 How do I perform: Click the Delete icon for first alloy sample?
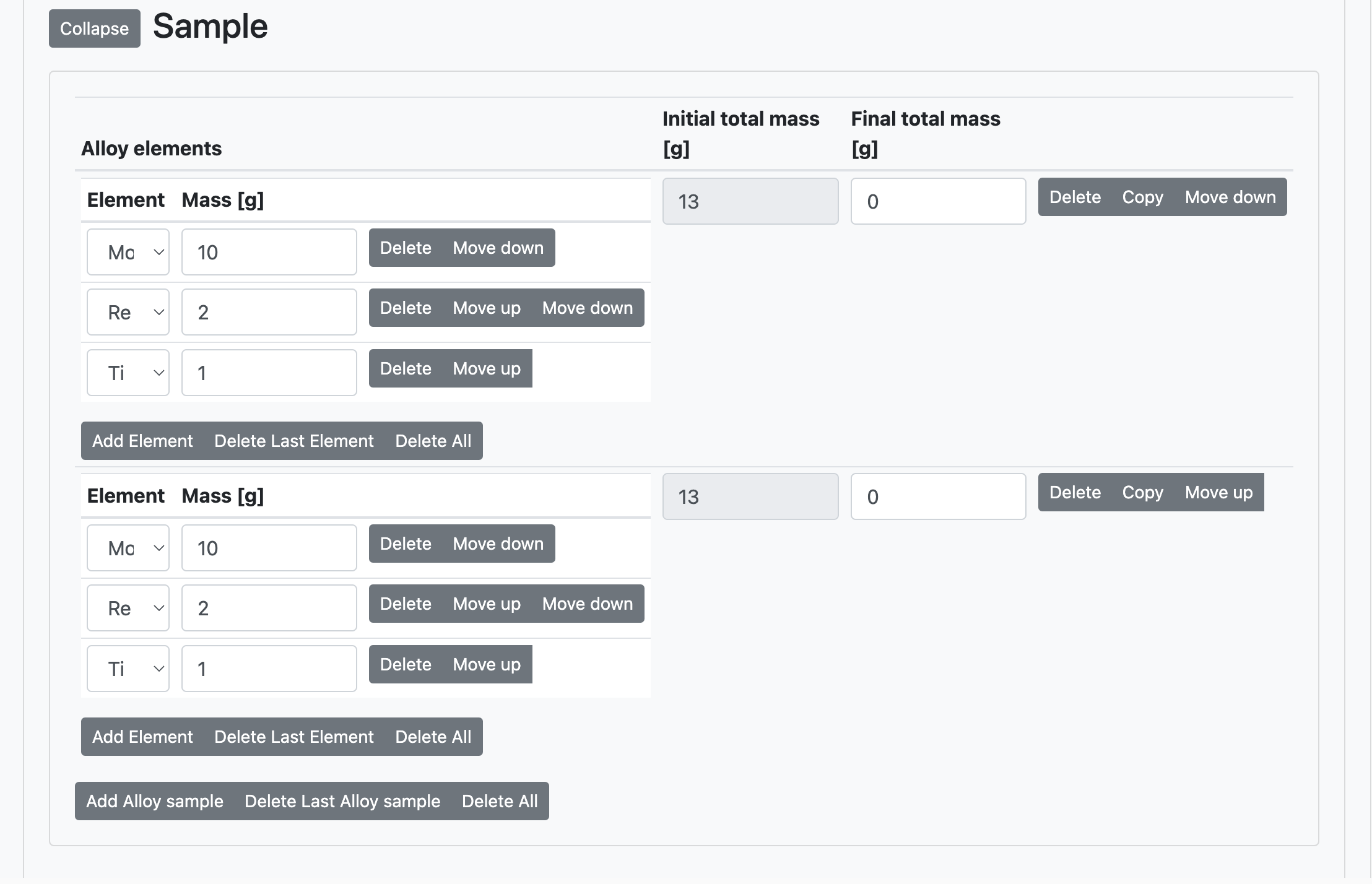(1074, 197)
